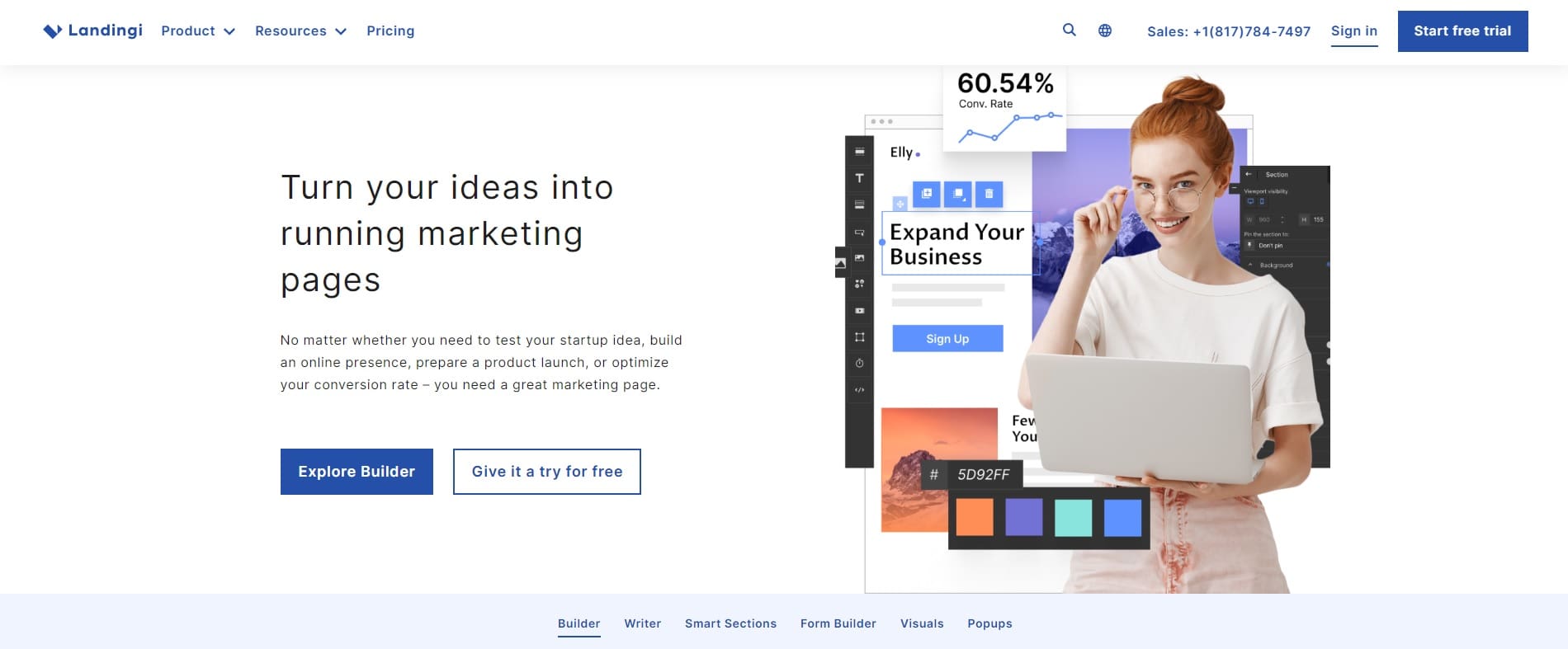This screenshot has width=1568, height=649.
Task: Open the language globe icon
Action: [1105, 31]
